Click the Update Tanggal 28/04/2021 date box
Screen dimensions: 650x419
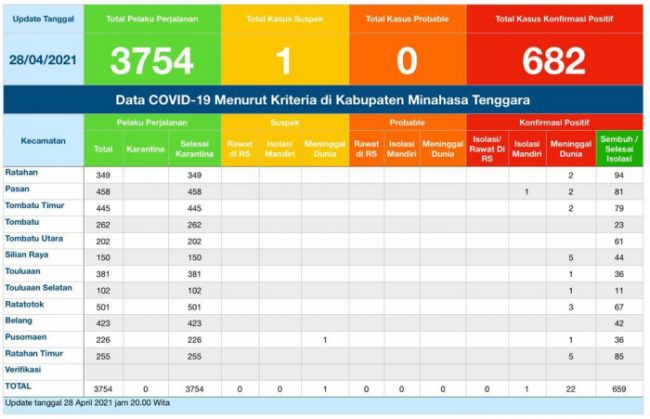tap(42, 48)
